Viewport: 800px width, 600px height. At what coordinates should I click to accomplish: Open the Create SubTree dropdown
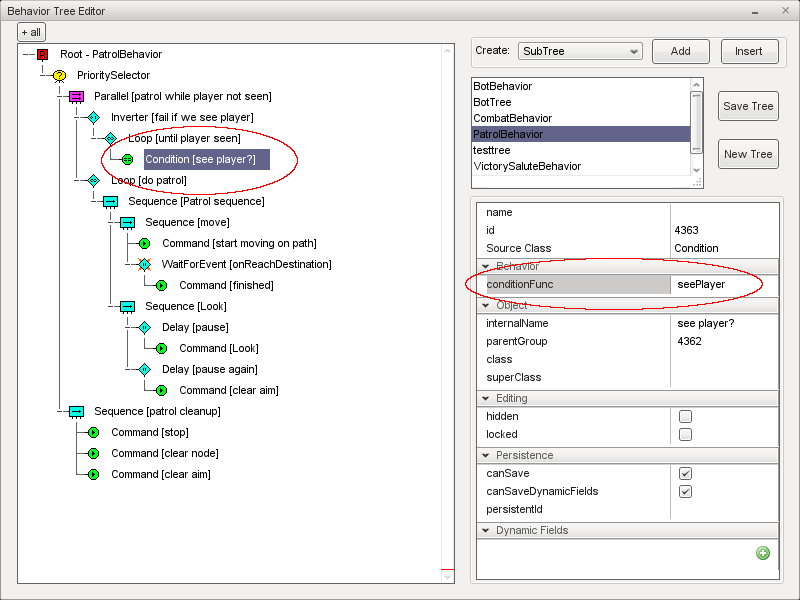pos(580,51)
